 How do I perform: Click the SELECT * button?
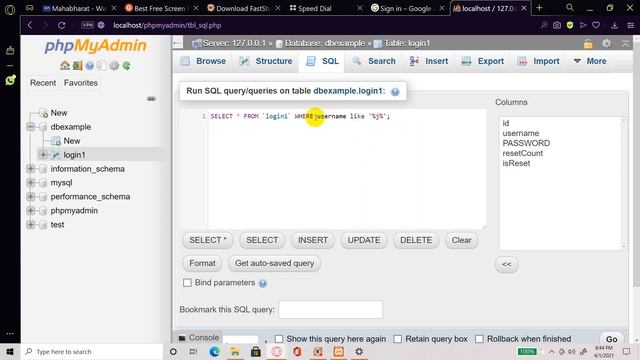point(208,240)
